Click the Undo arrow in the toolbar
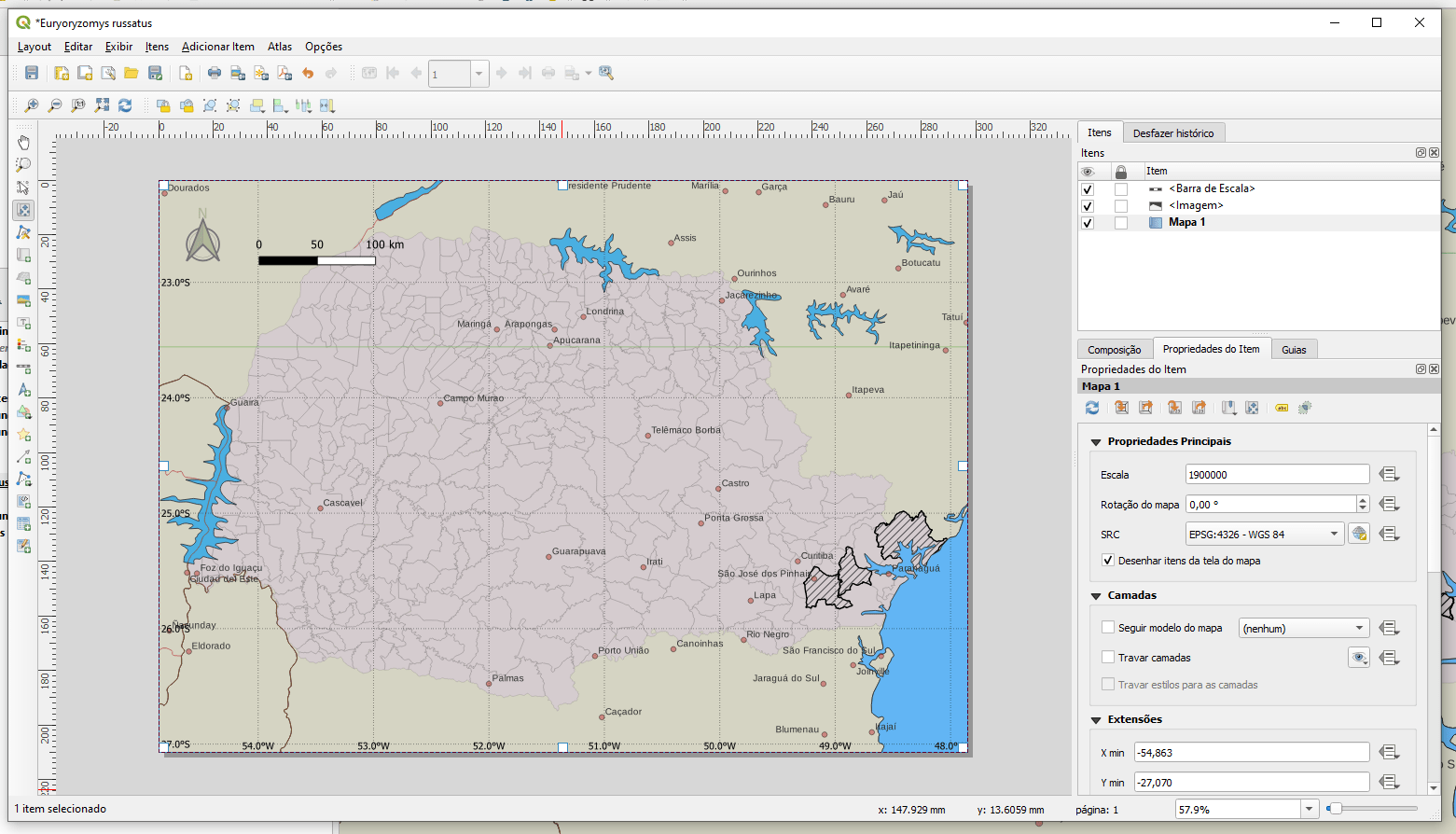Image resolution: width=1456 pixels, height=834 pixels. 308,73
